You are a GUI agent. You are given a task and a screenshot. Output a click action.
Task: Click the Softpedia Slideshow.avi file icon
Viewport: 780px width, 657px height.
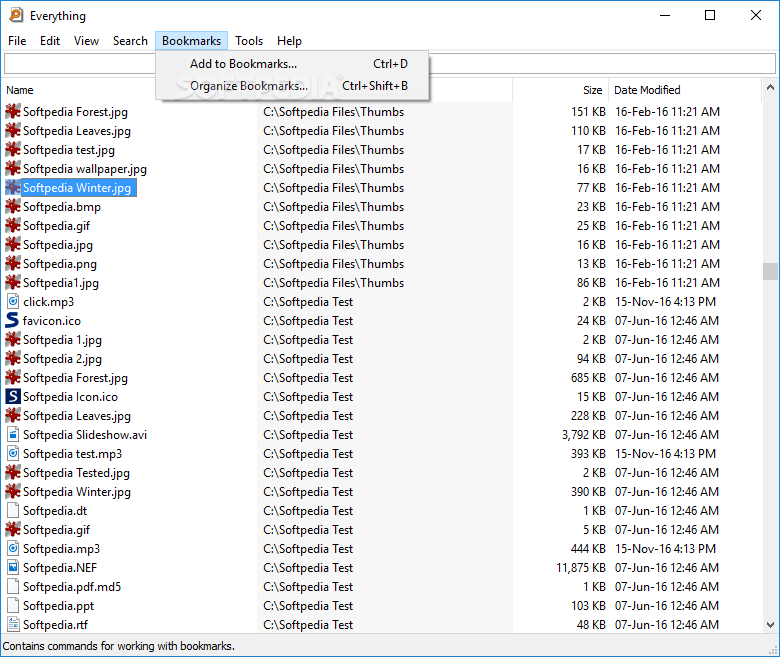(13, 434)
